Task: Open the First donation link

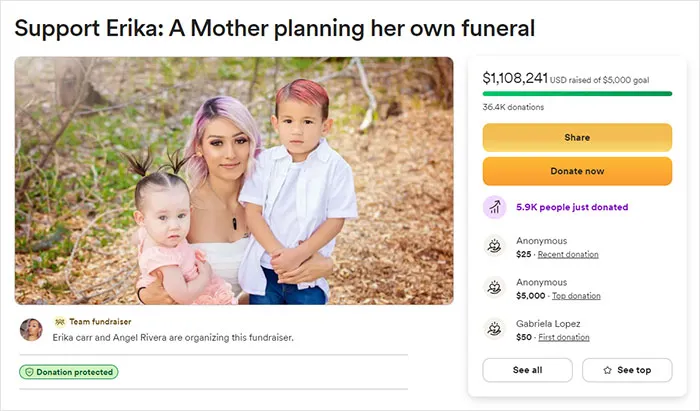Action: tap(564, 337)
